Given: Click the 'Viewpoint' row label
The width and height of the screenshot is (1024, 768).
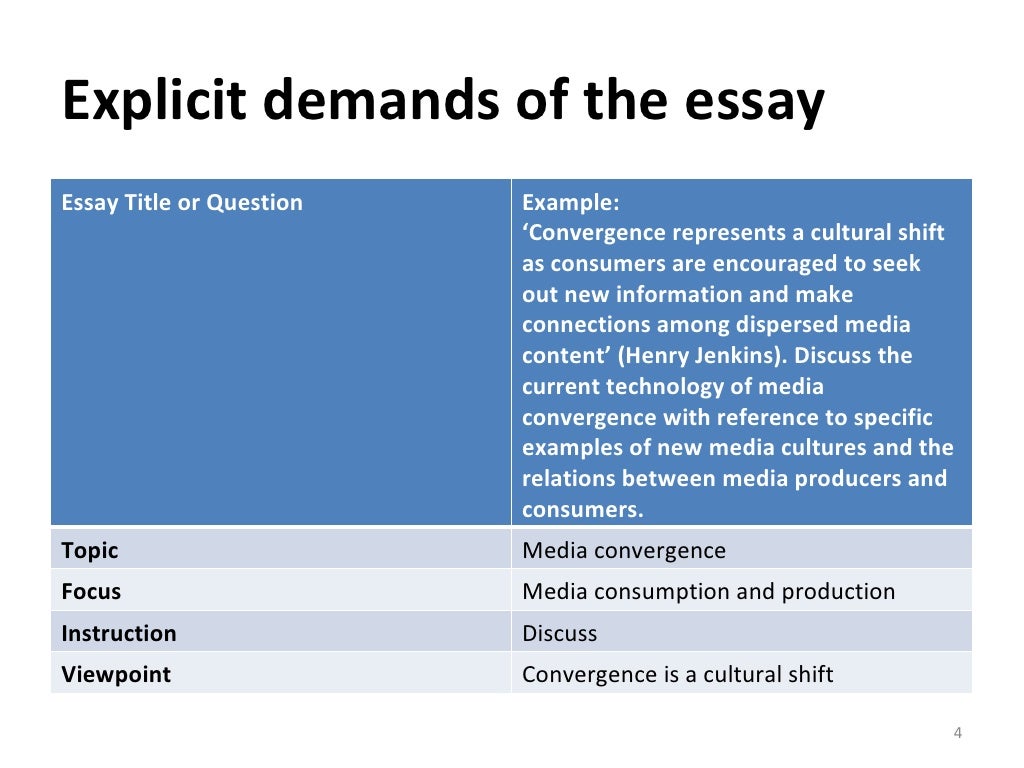Looking at the screenshot, I should tap(116, 674).
